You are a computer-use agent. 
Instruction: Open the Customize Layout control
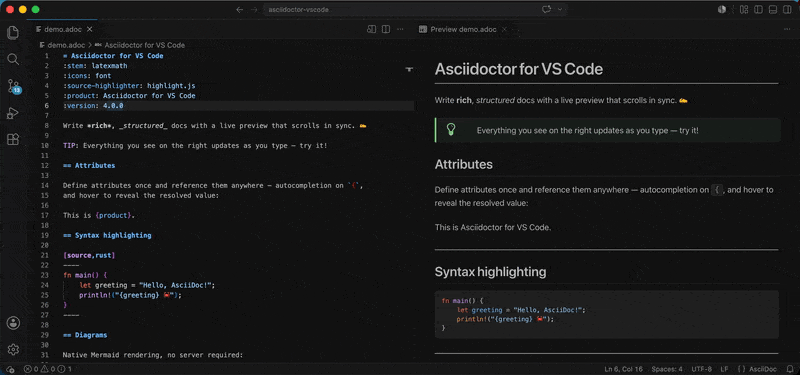point(744,10)
